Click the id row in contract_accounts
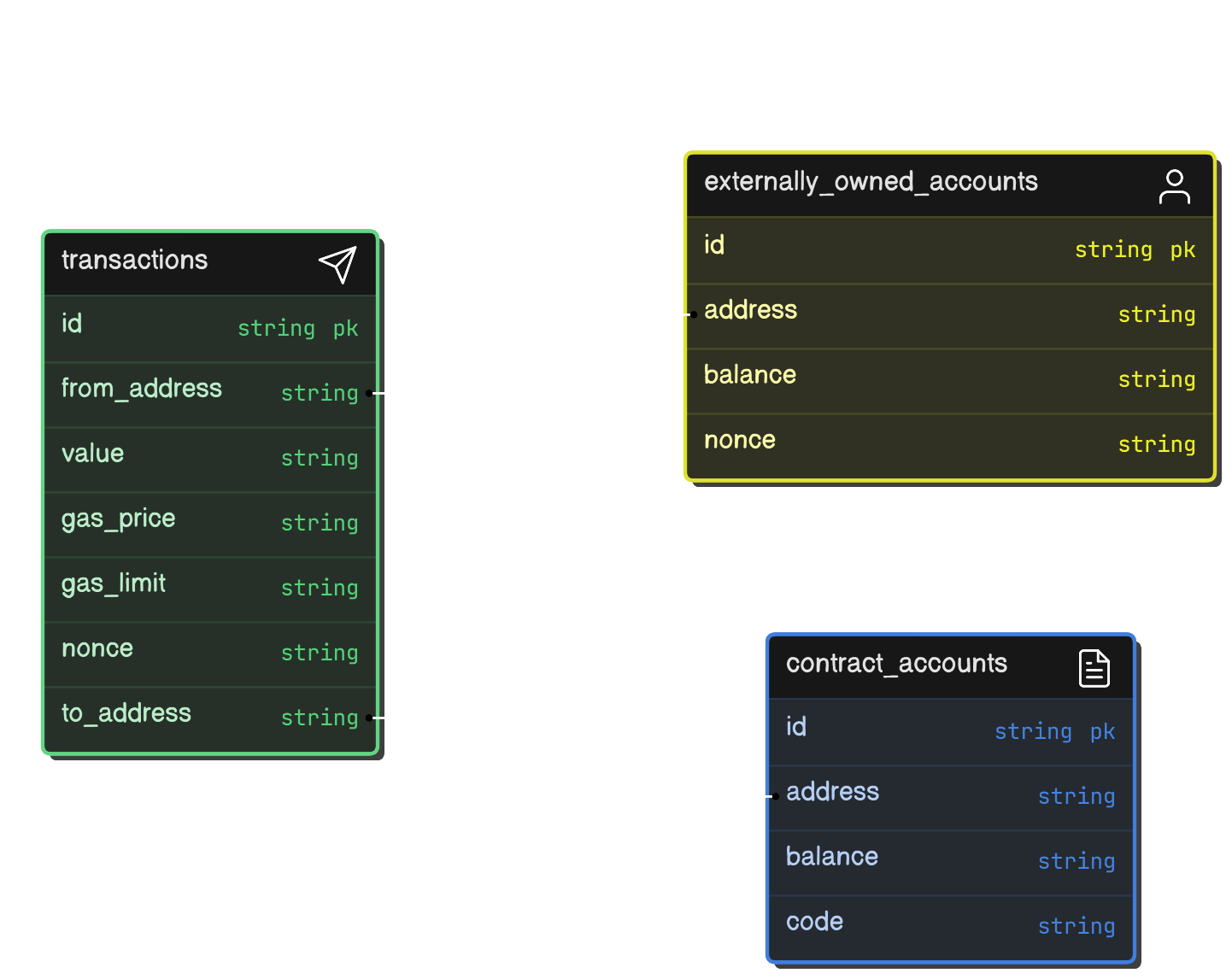Viewport: 1232px width, 979px height. (950, 728)
